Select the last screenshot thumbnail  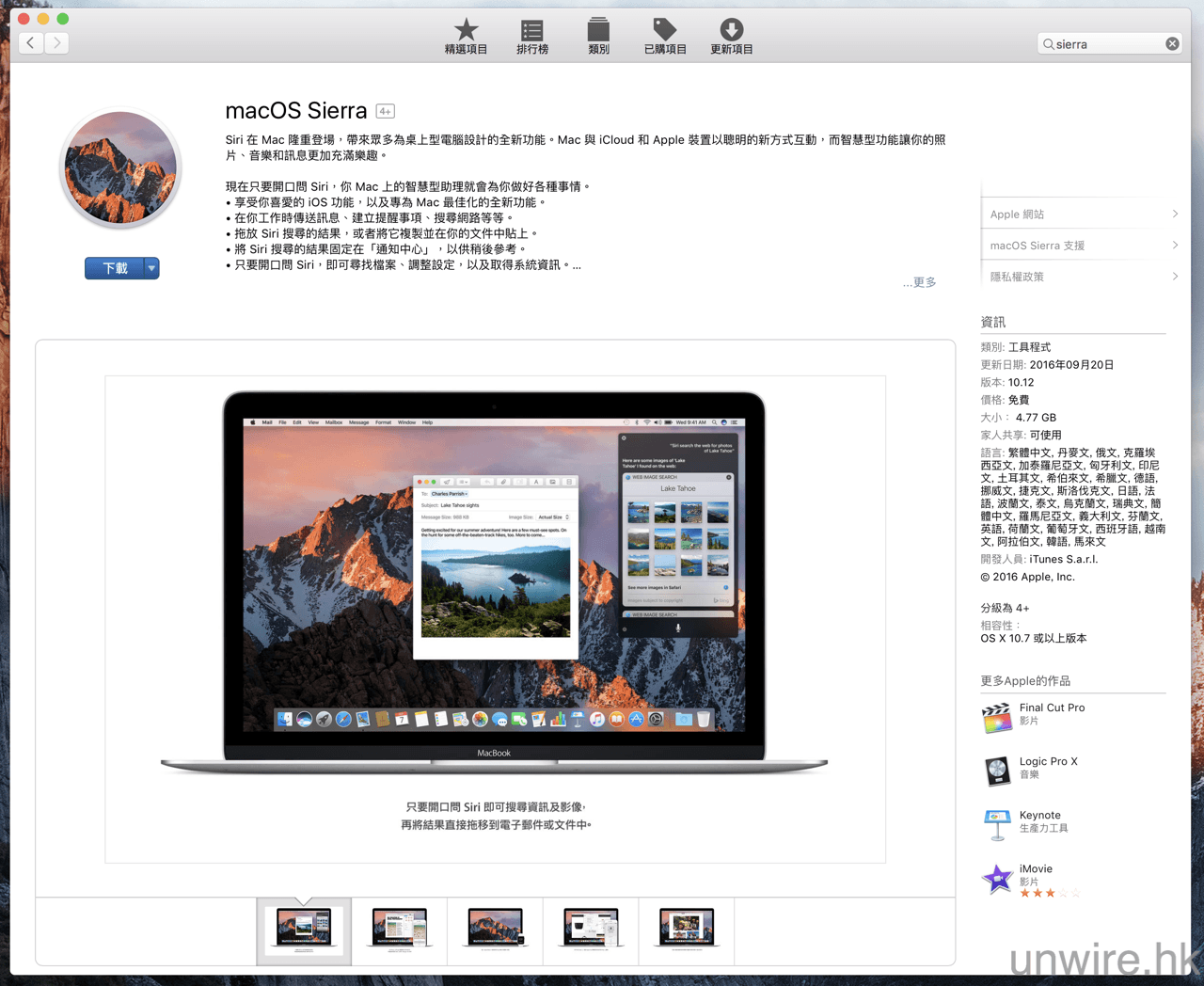coord(686,930)
